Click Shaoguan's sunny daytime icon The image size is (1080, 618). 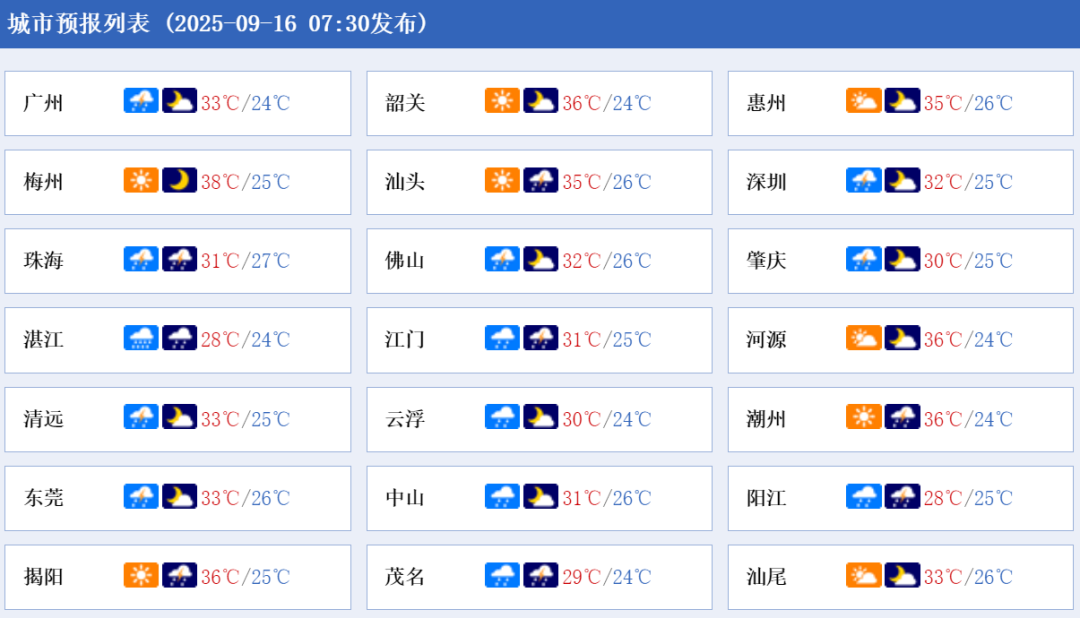502,101
